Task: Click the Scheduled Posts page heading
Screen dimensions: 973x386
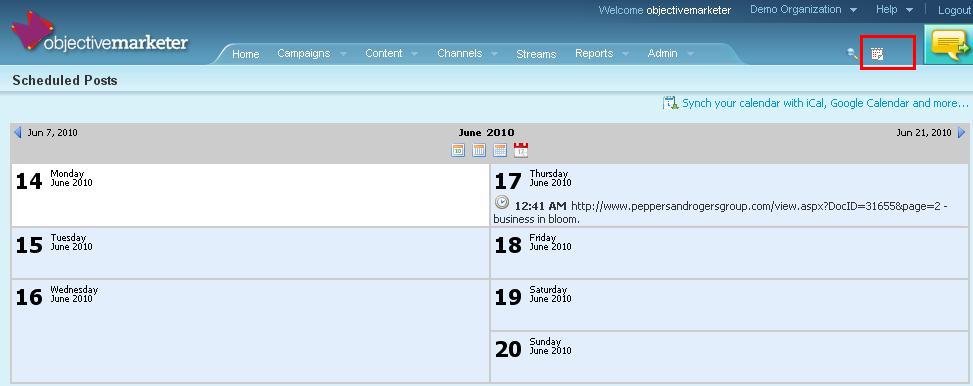Action: coord(65,80)
